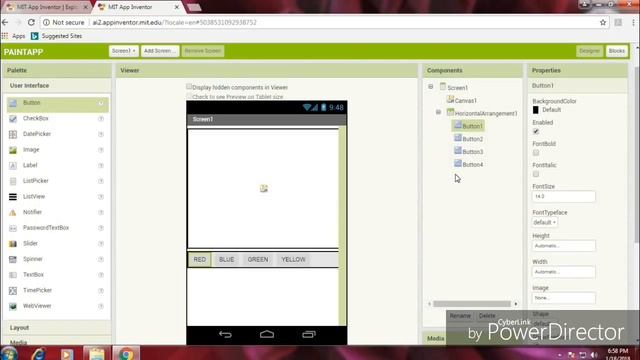Select the DatePicker palette icon
This screenshot has height=360, width=640.
pyautogui.click(x=13, y=134)
